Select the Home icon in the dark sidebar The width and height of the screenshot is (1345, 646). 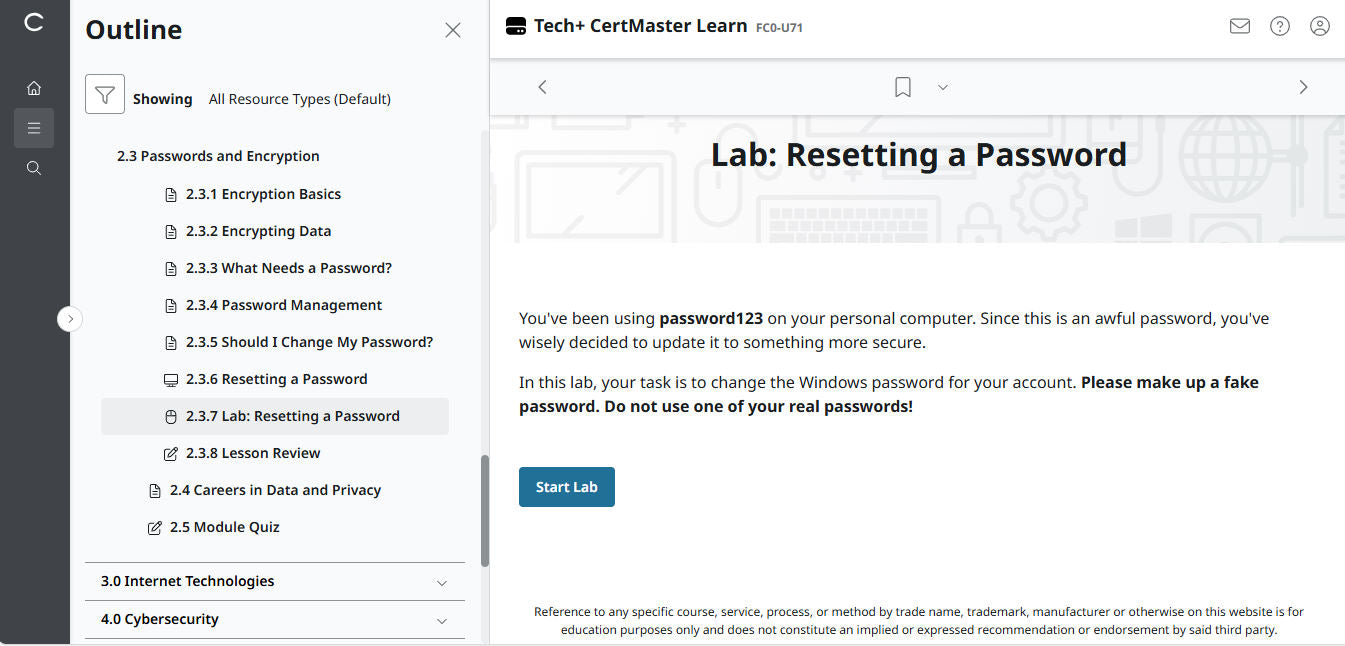33,88
